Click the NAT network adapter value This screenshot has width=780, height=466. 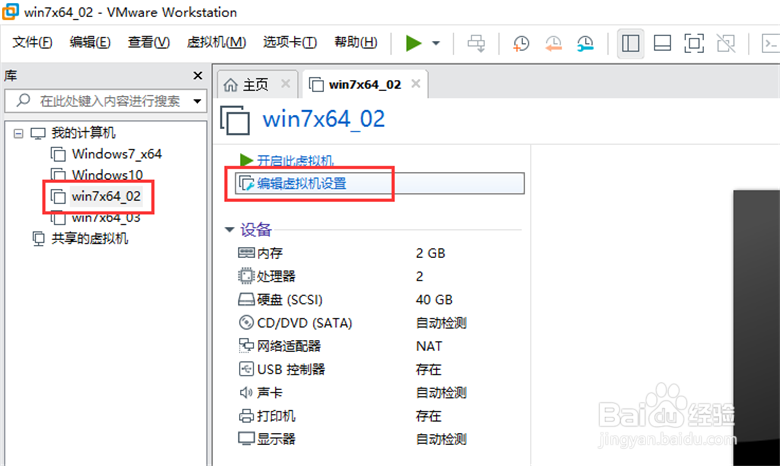tap(429, 346)
